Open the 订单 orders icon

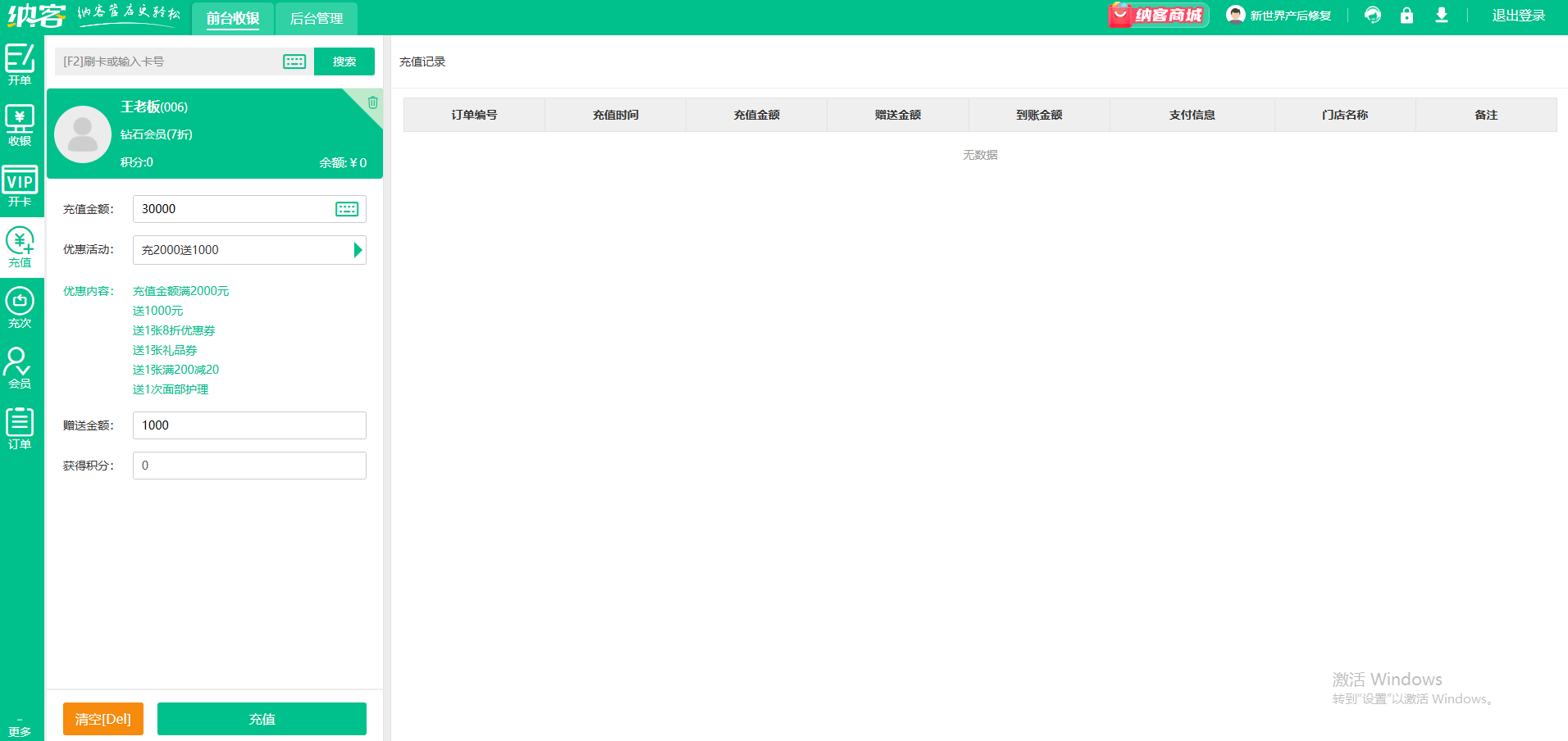pos(20,429)
